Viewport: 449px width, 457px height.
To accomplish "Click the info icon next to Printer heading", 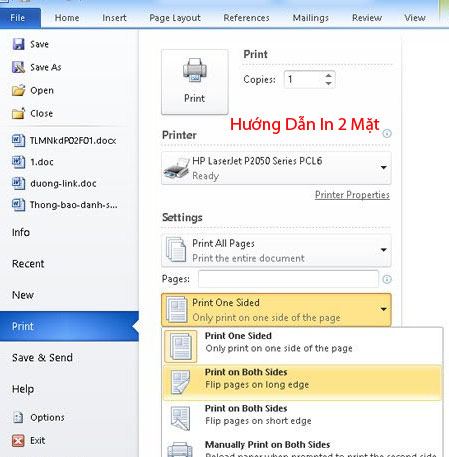I will point(387,134).
